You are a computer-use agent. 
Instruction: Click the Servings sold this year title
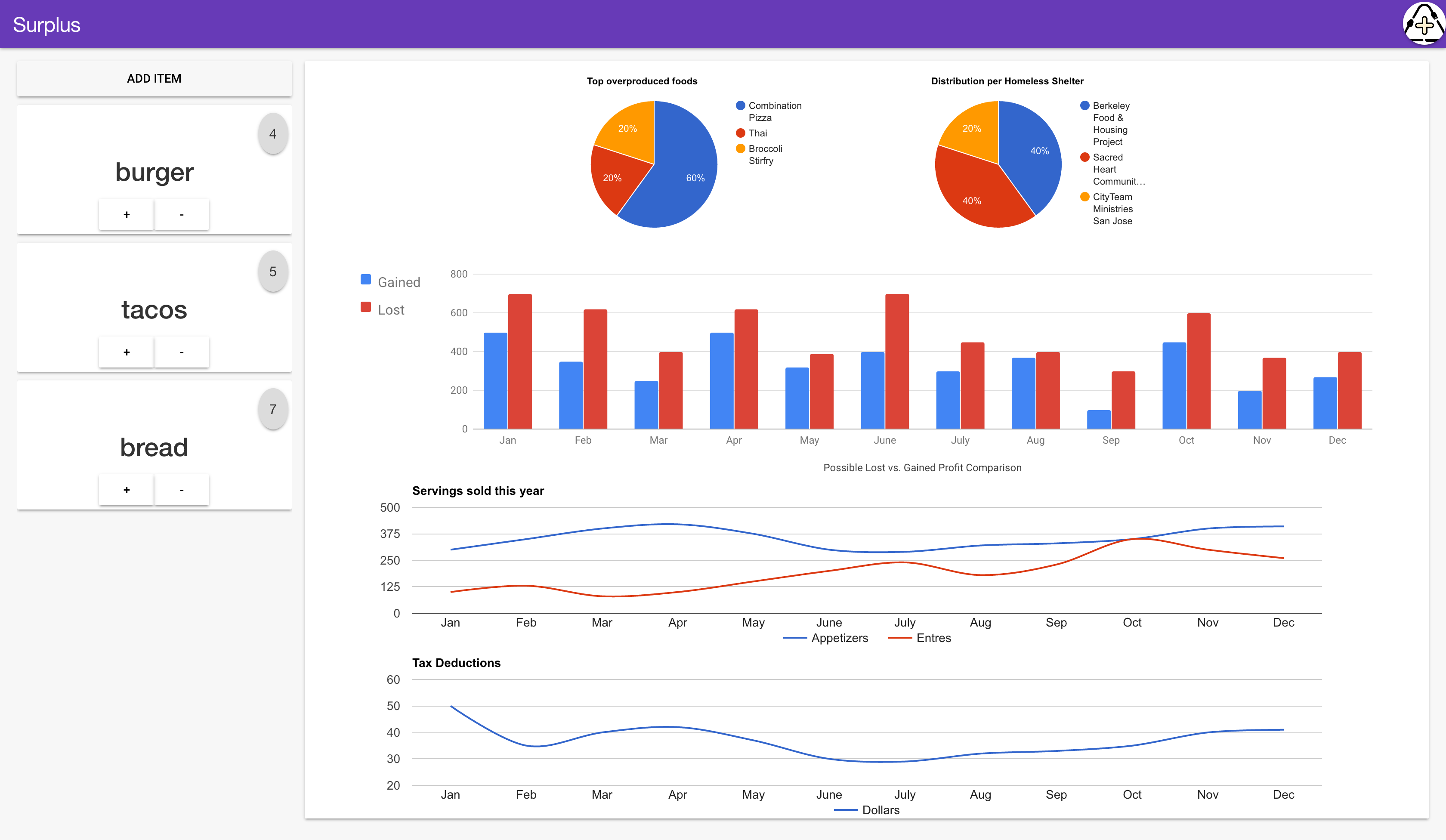pos(478,491)
